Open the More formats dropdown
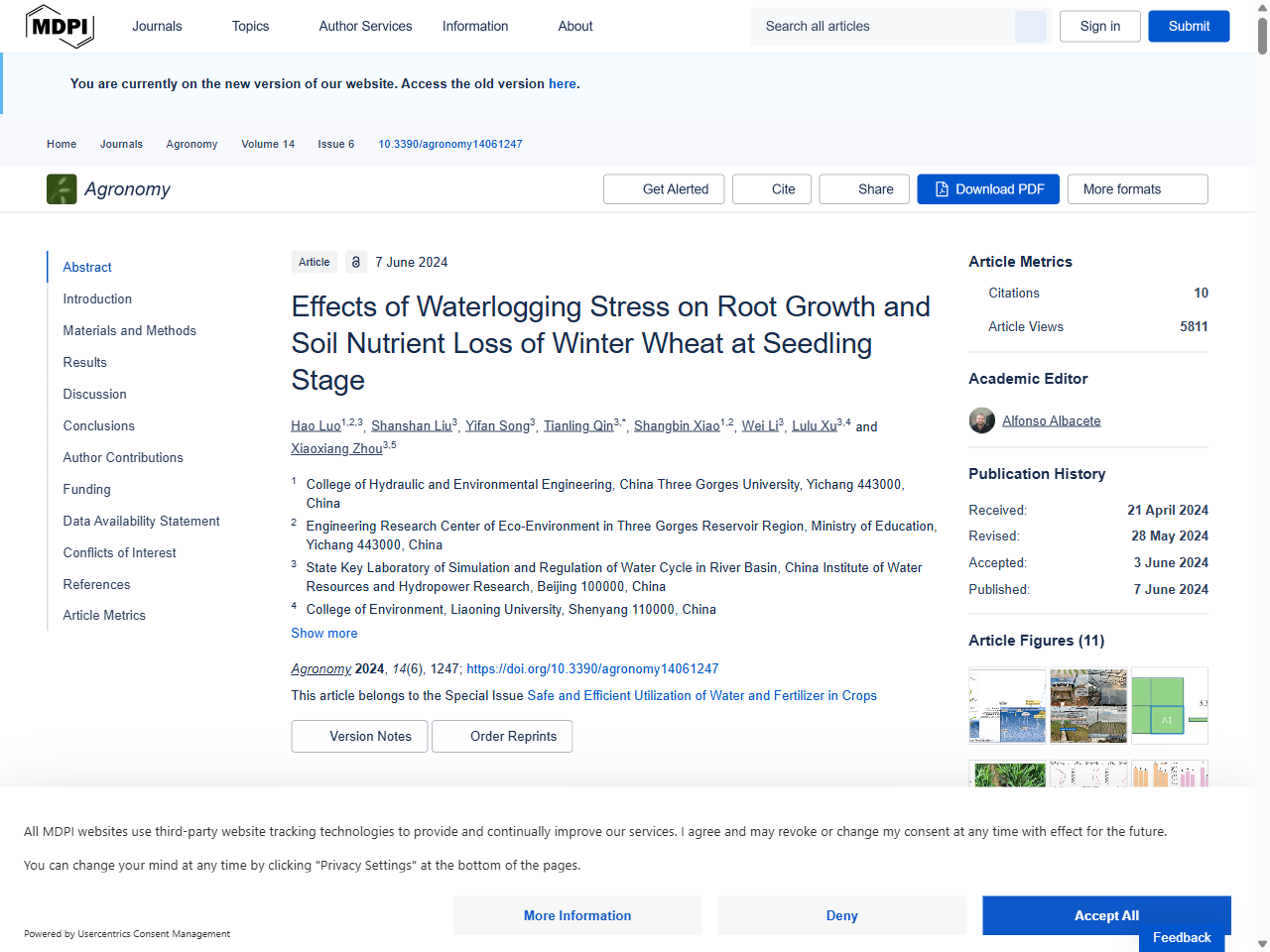 point(1138,189)
